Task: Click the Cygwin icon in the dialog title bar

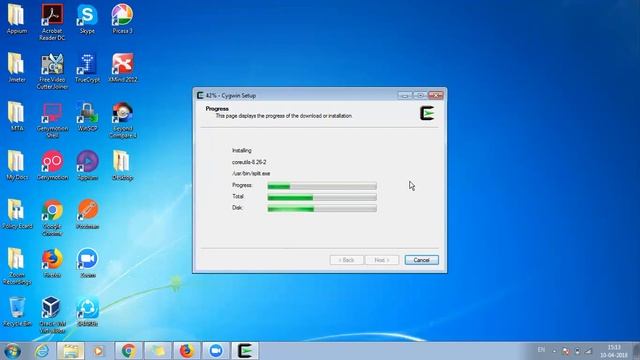Action: coord(200,96)
